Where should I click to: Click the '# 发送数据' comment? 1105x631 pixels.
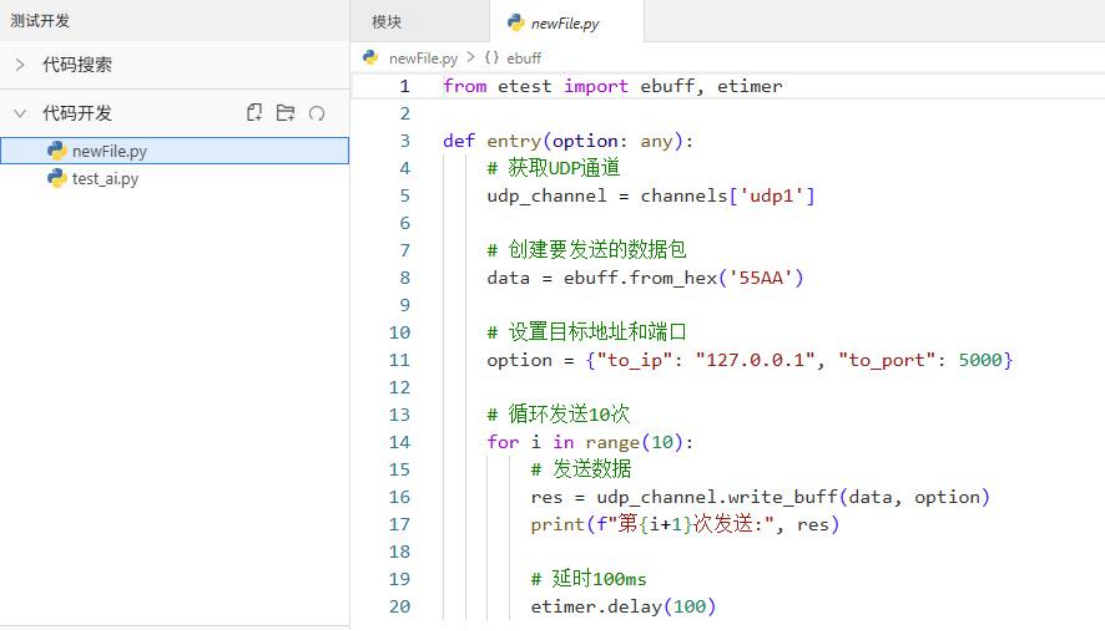[581, 469]
